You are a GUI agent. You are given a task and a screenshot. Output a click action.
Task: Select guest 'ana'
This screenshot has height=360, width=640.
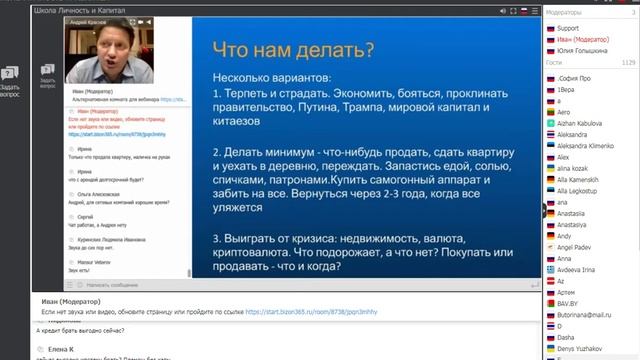[x=562, y=202]
